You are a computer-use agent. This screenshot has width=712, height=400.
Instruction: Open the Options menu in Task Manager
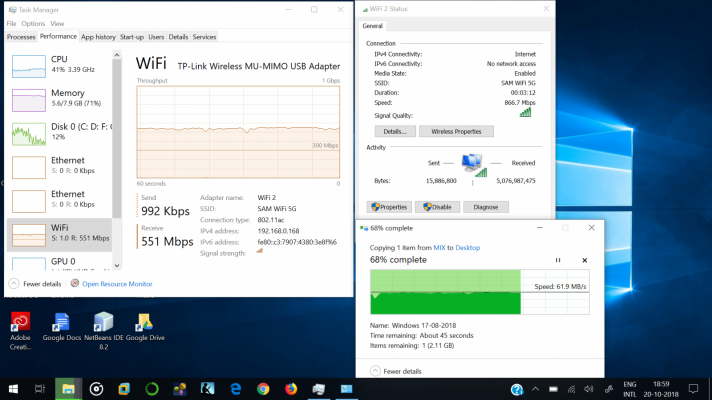point(33,24)
